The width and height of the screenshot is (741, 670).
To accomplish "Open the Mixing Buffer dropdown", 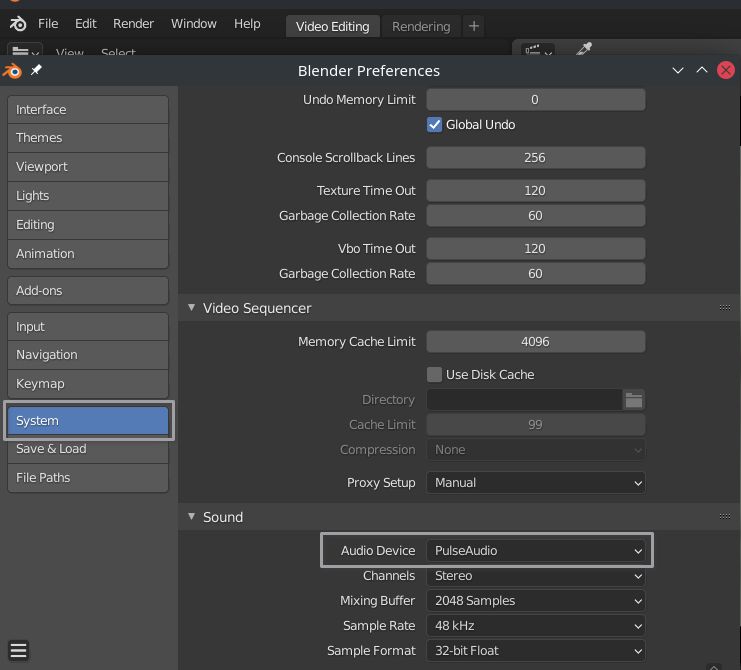I will (535, 601).
